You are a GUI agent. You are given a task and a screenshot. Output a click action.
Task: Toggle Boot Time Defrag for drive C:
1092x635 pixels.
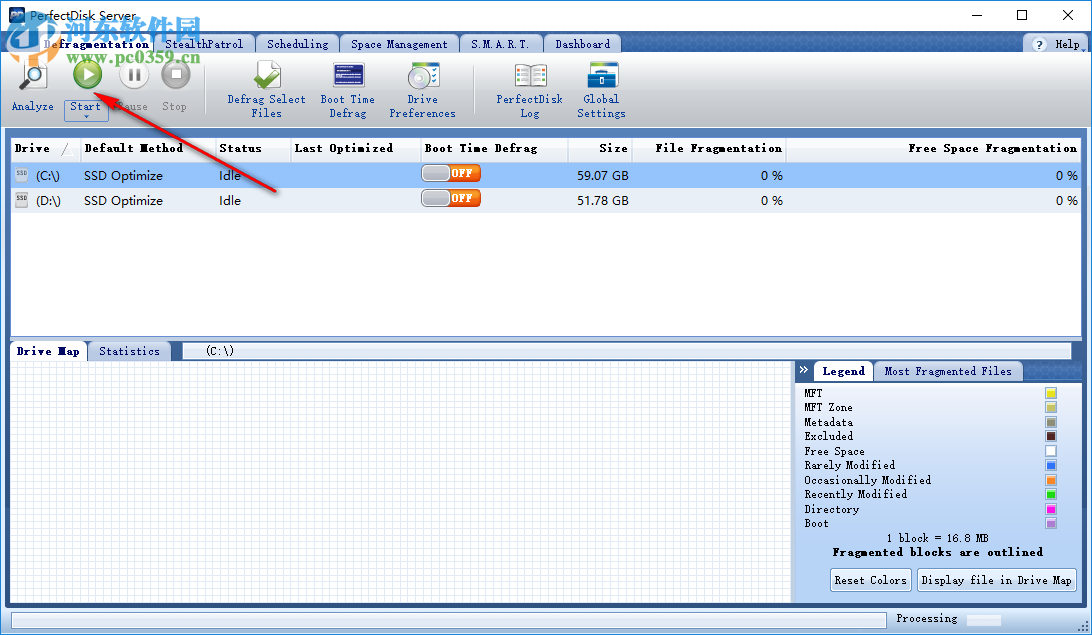pos(450,172)
